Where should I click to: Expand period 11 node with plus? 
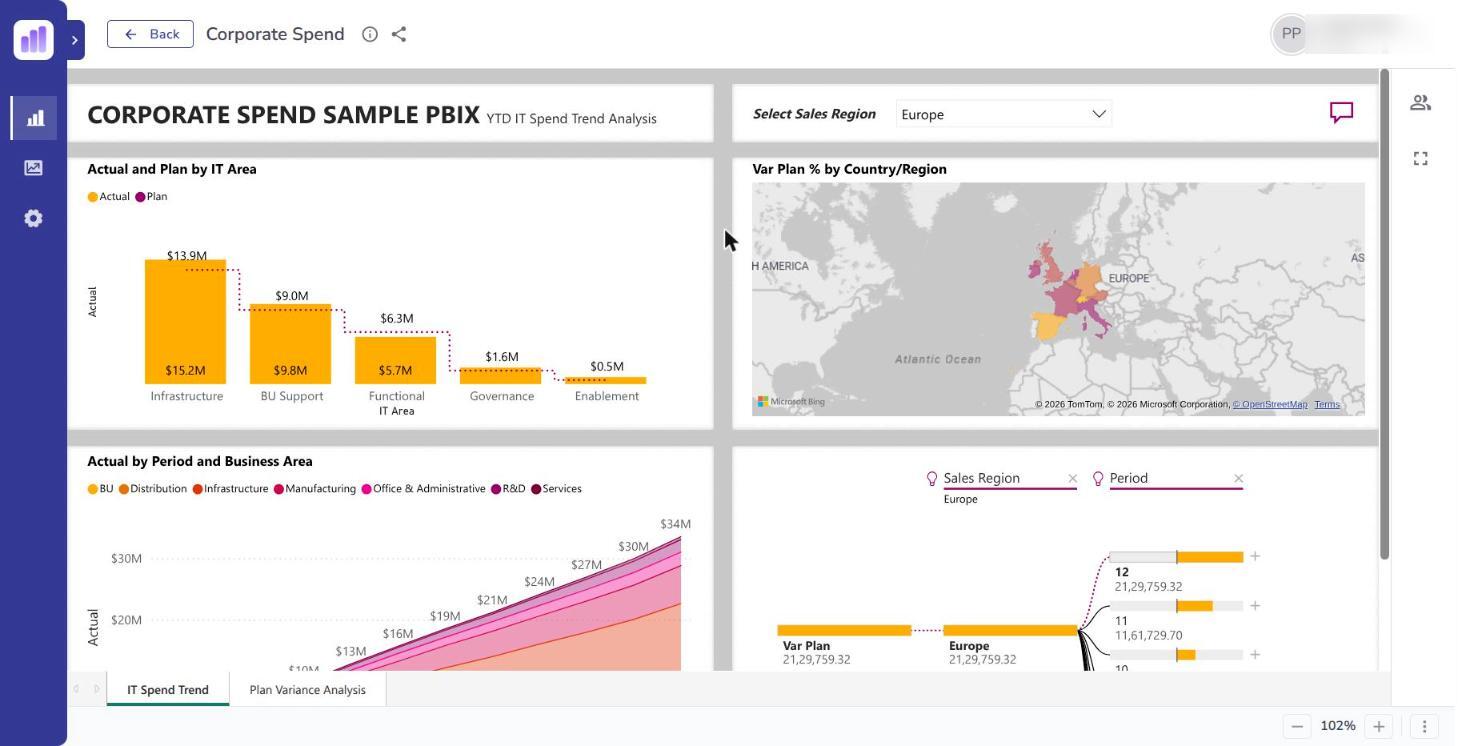[x=1255, y=605]
